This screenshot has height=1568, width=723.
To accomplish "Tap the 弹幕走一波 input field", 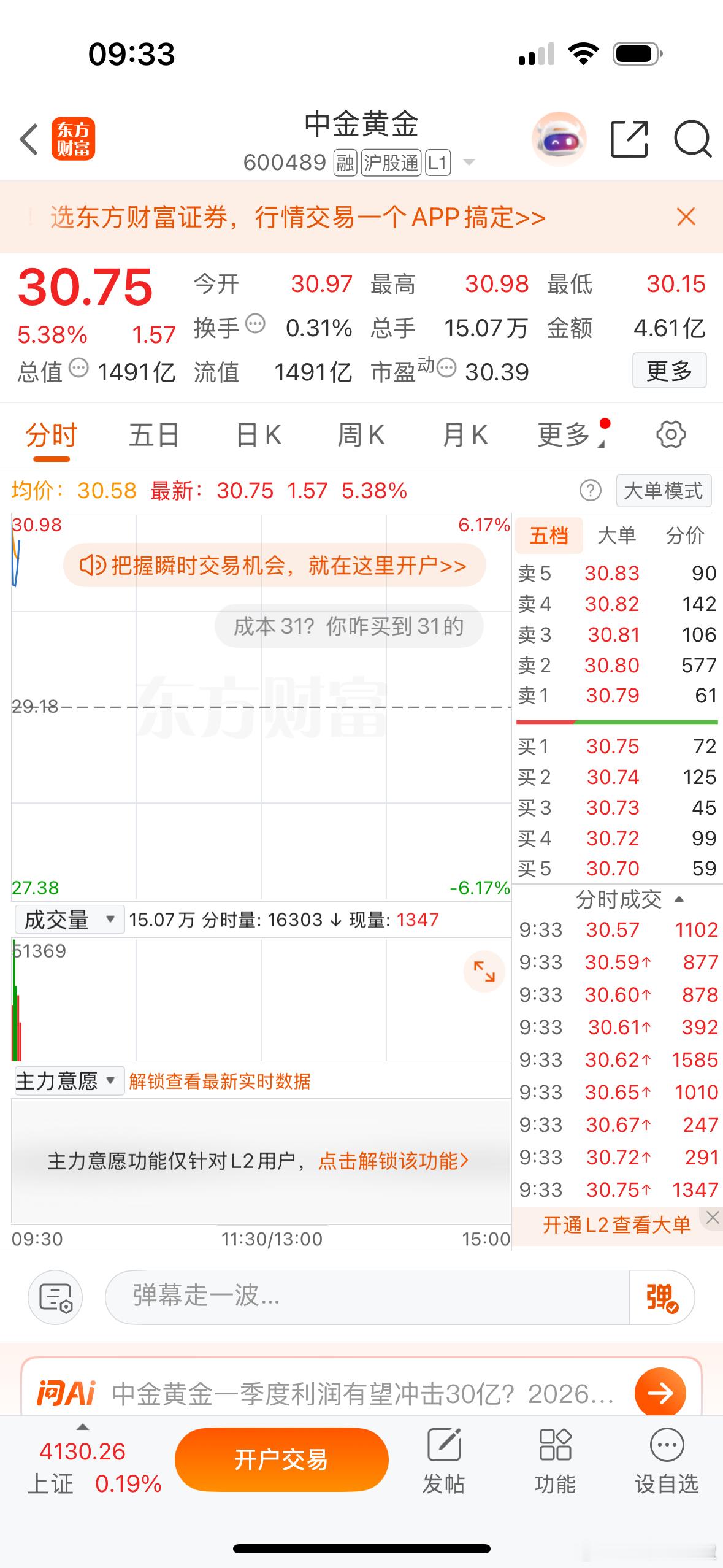I will click(x=368, y=1297).
